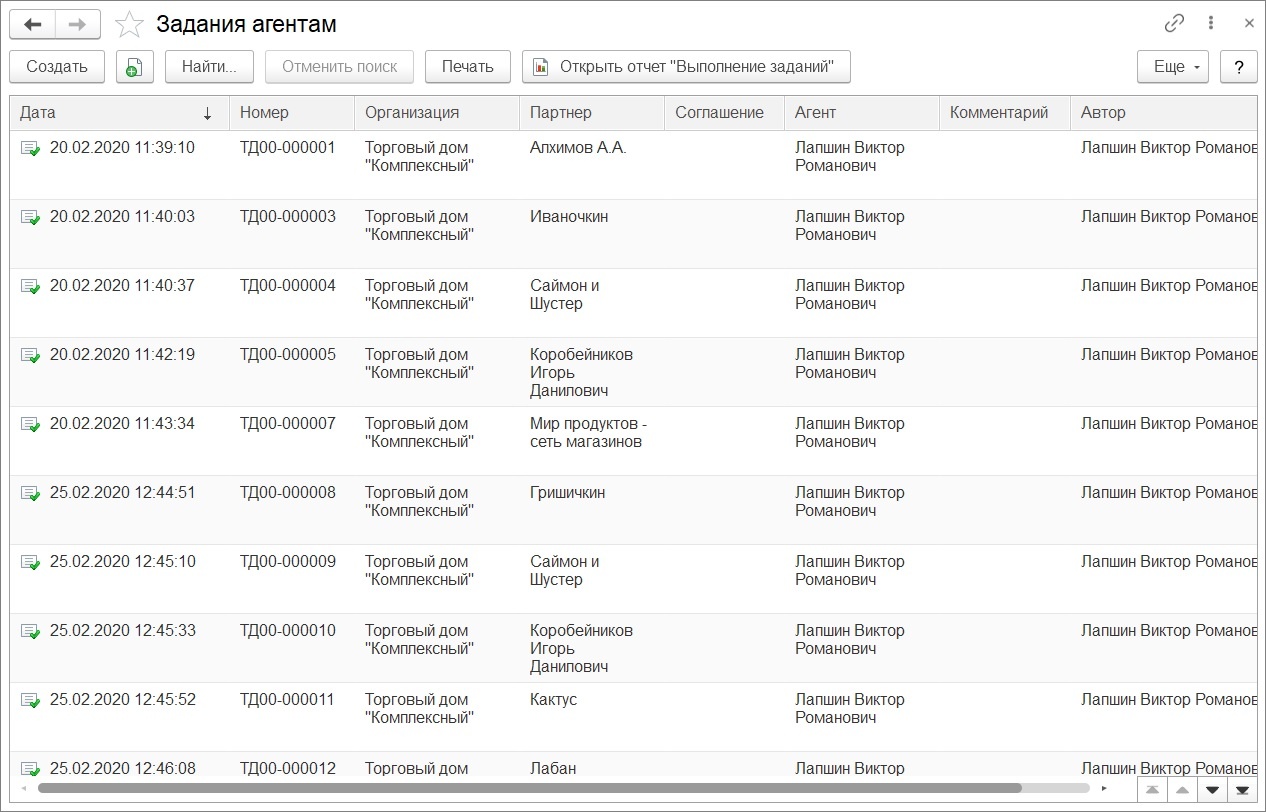Create new task by copying icon button
Image resolution: width=1266 pixels, height=812 pixels.
[134, 67]
